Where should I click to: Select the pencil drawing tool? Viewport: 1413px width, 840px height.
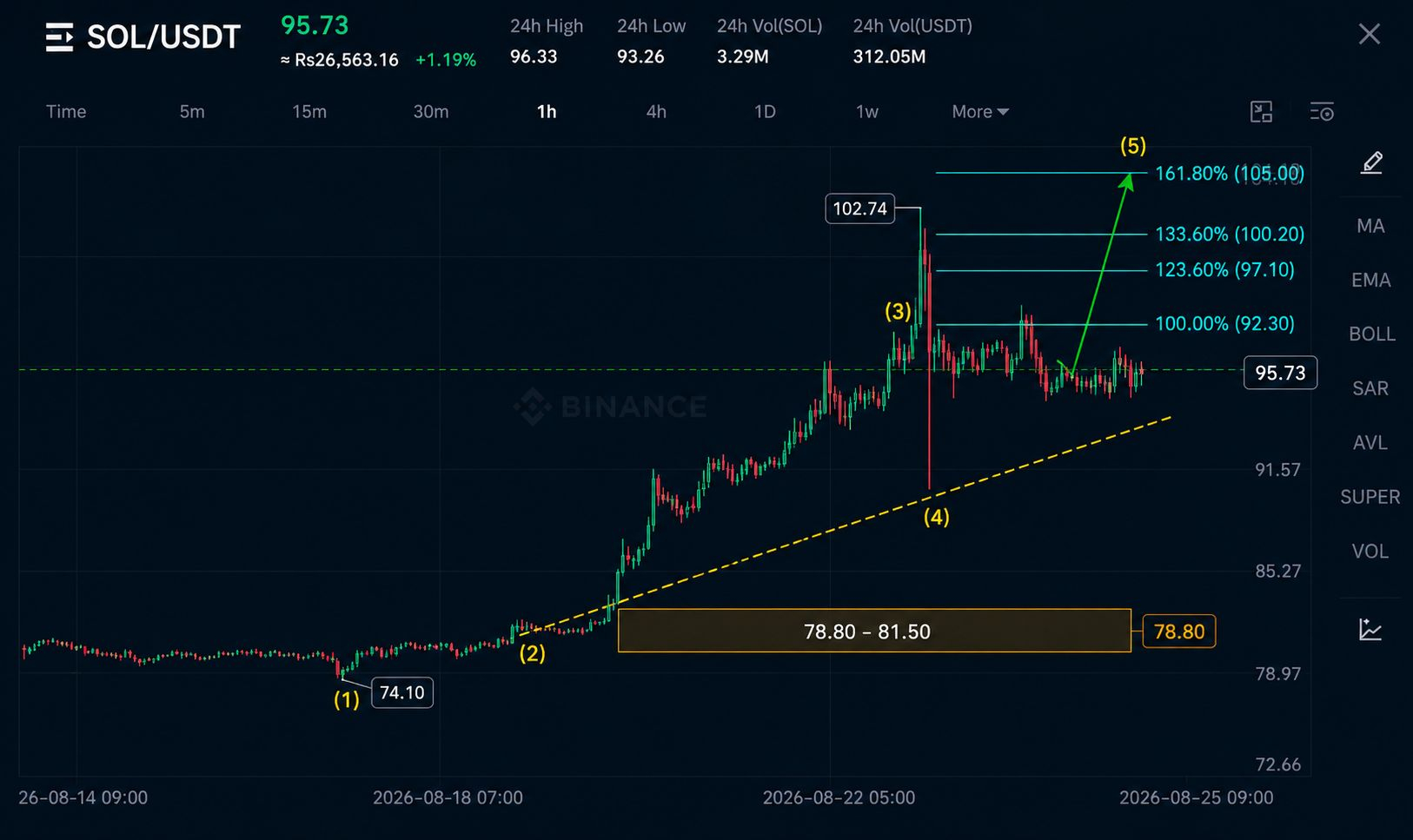1371,162
